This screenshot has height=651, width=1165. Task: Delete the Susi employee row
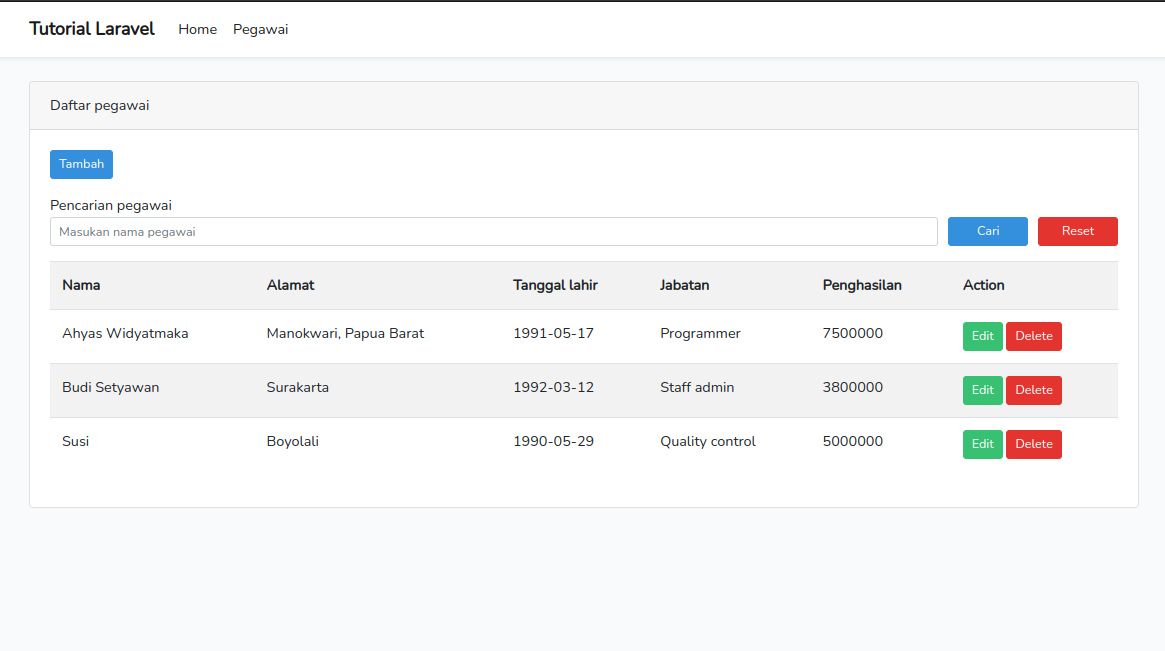[1033, 444]
